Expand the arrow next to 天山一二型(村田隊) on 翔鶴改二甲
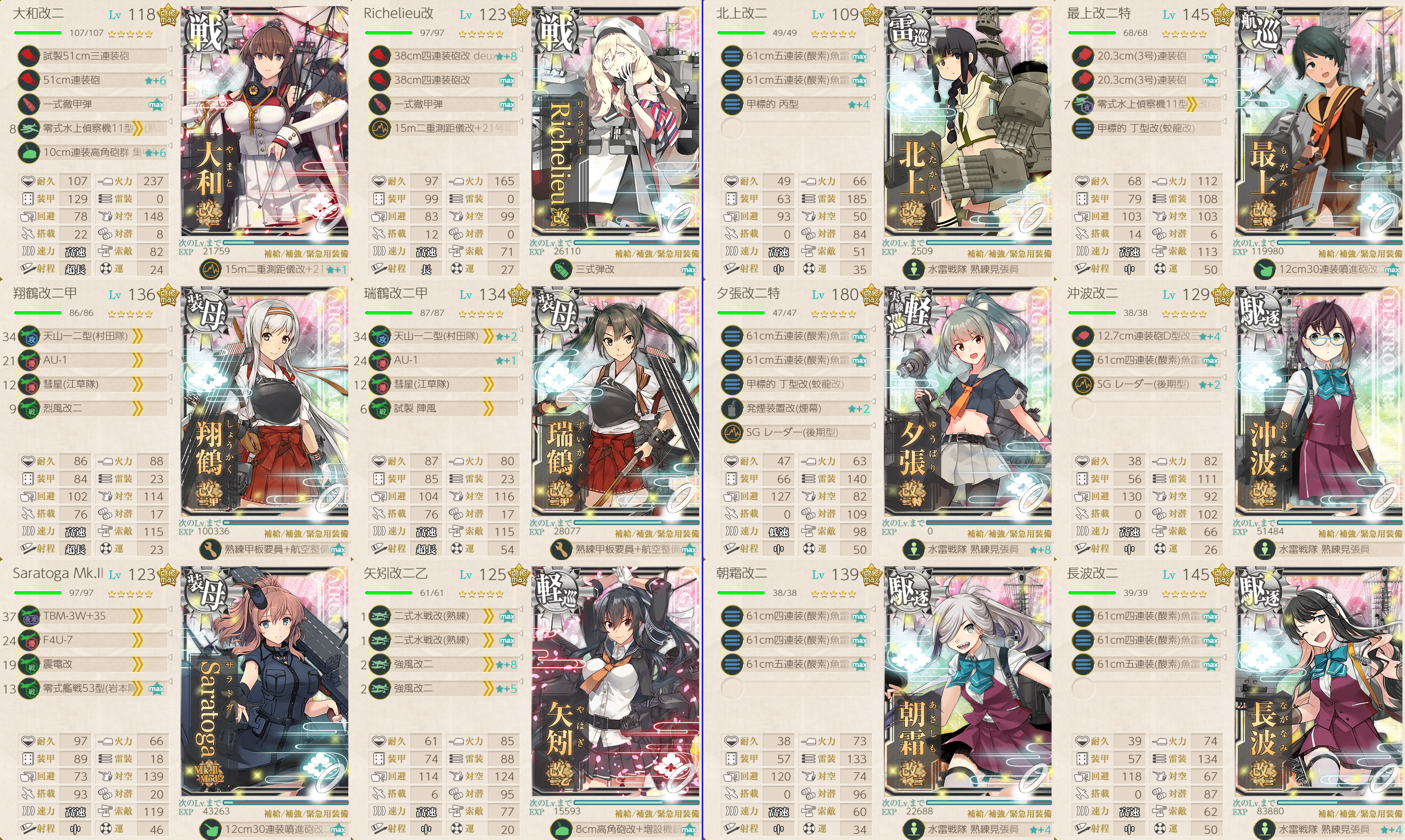The width and height of the screenshot is (1405, 840). click(x=170, y=329)
